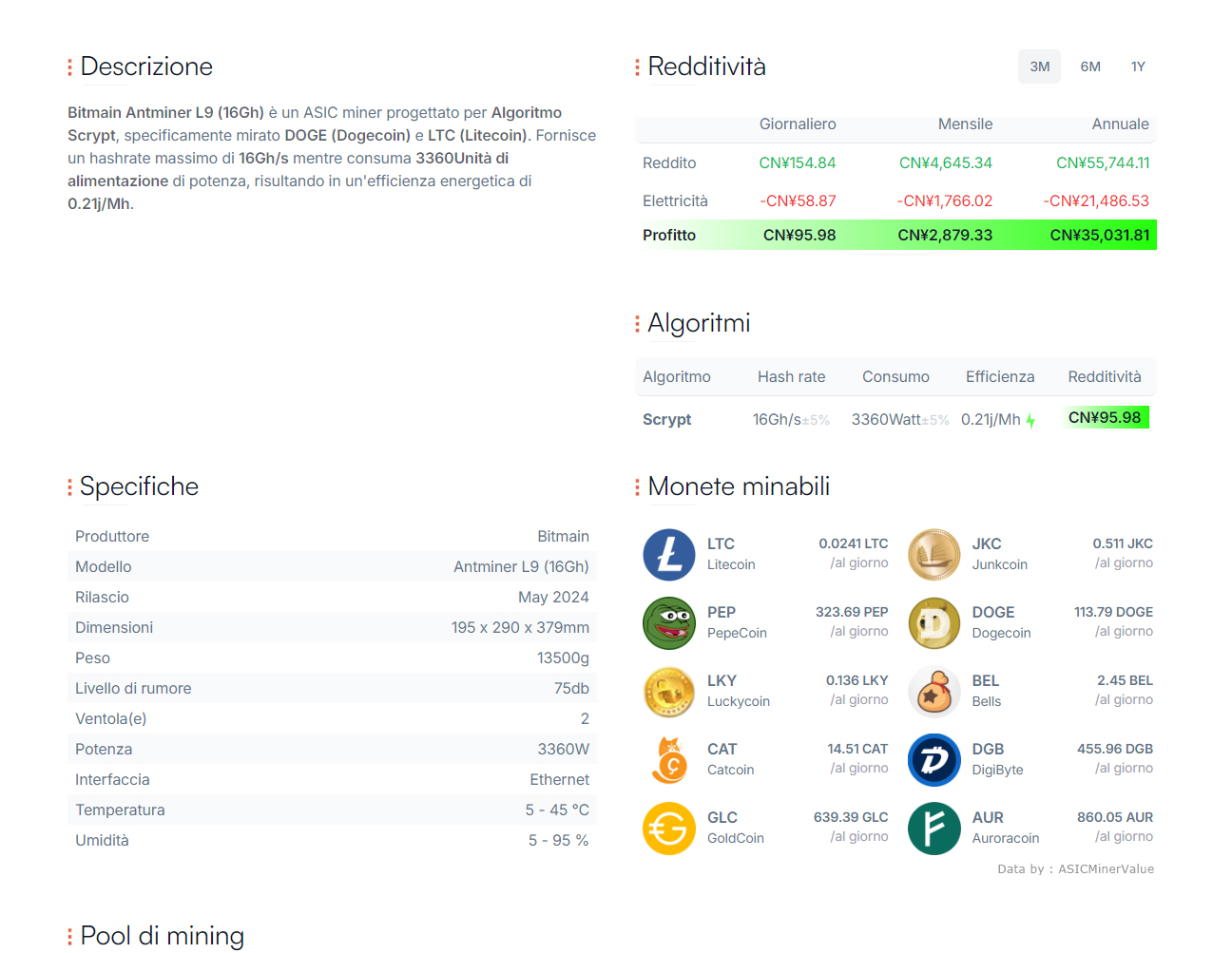Click the monthly income value CN¥4,645.34
1232x953 pixels.
tap(946, 162)
